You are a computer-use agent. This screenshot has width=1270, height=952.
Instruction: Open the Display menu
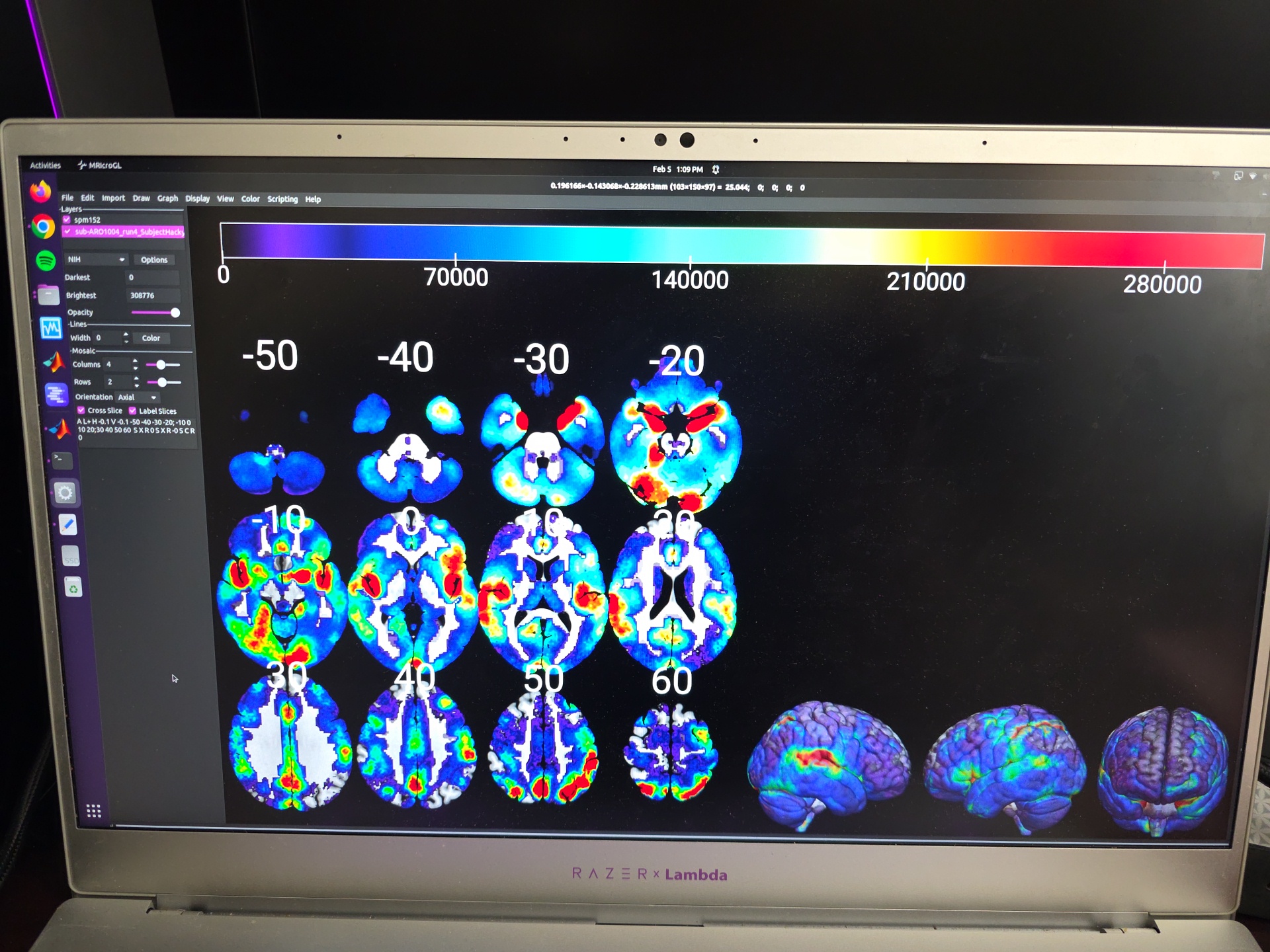click(x=197, y=198)
